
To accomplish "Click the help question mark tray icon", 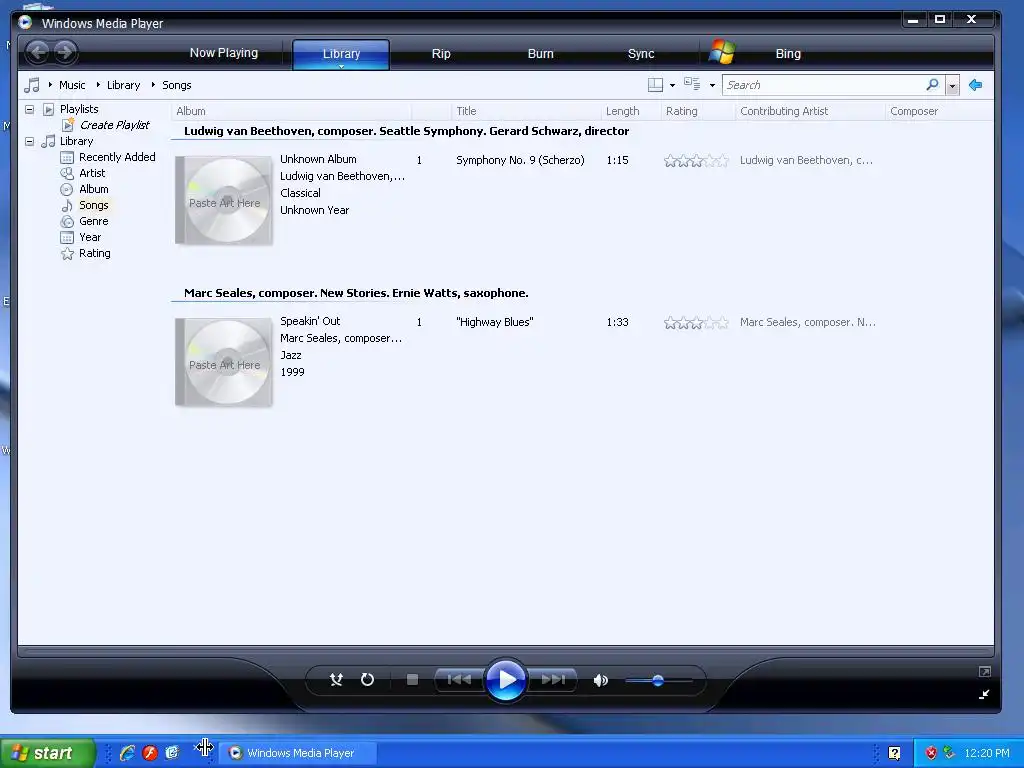I will pos(894,753).
